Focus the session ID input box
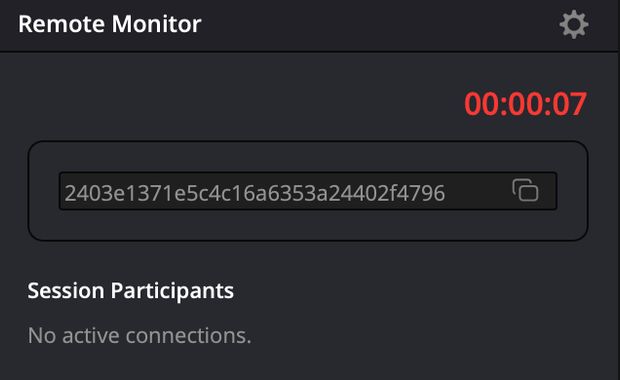 point(308,191)
